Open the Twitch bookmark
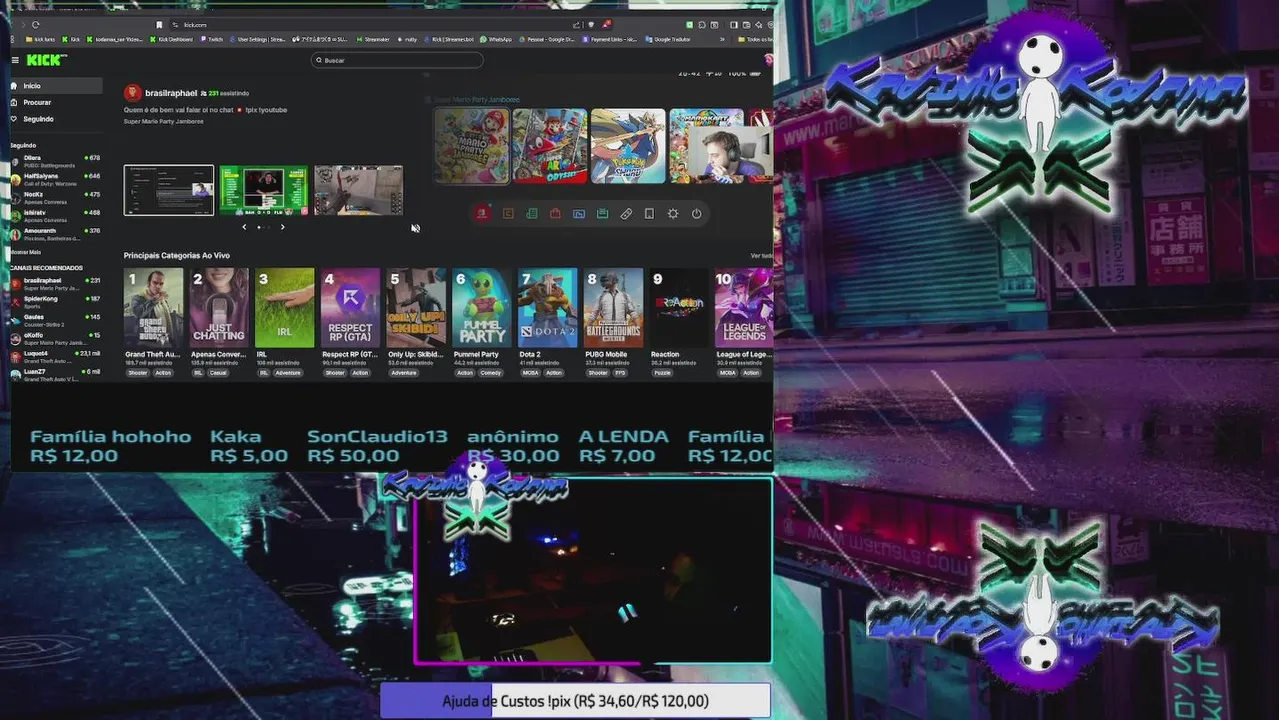 (212, 39)
